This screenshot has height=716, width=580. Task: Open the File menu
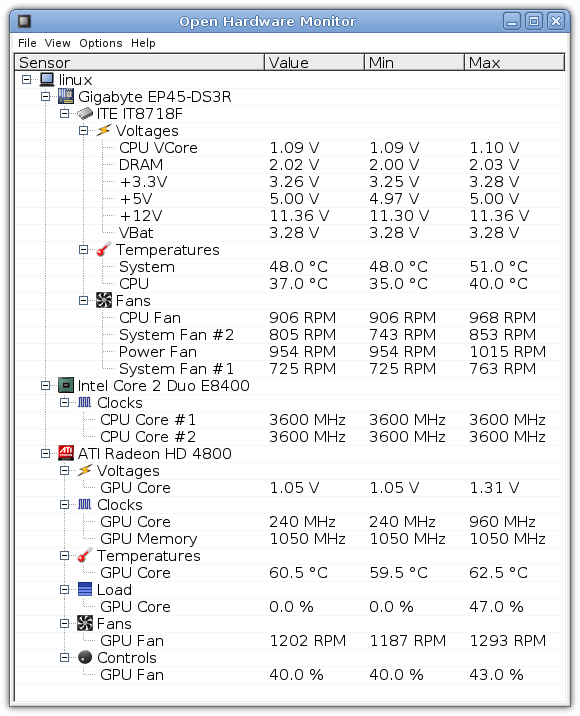[x=27, y=43]
